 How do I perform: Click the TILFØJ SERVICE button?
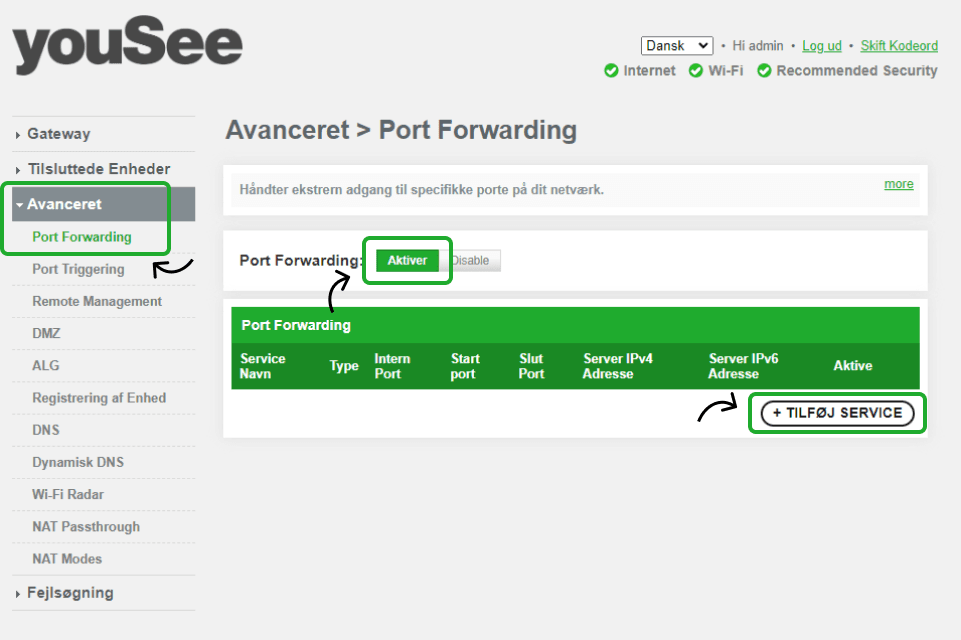pos(837,413)
